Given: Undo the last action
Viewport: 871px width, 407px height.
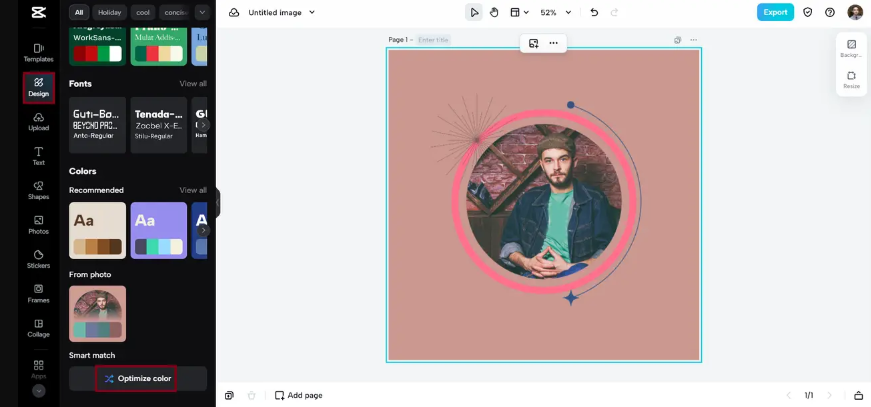Looking at the screenshot, I should 594,12.
